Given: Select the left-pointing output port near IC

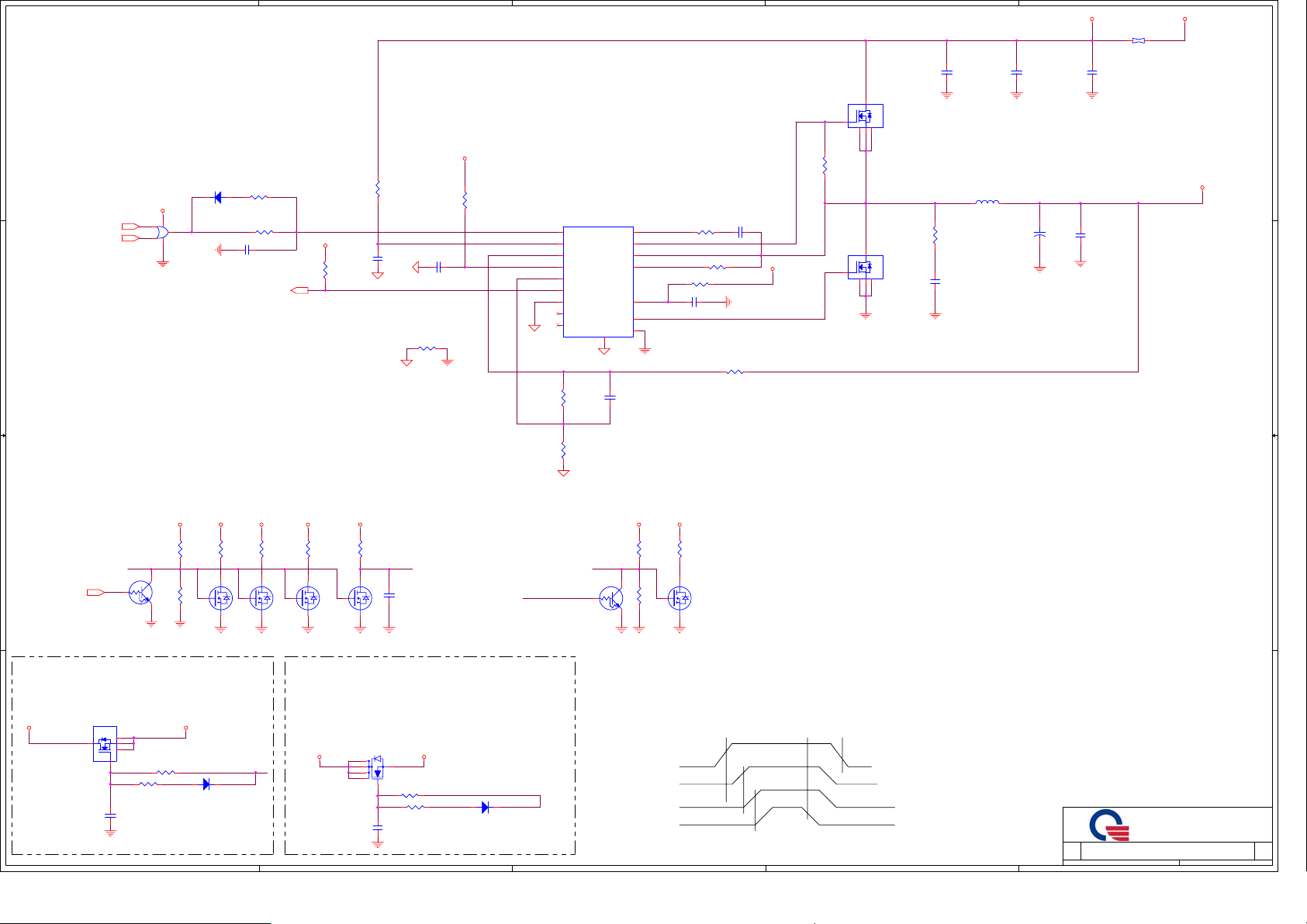Looking at the screenshot, I should (x=299, y=290).
